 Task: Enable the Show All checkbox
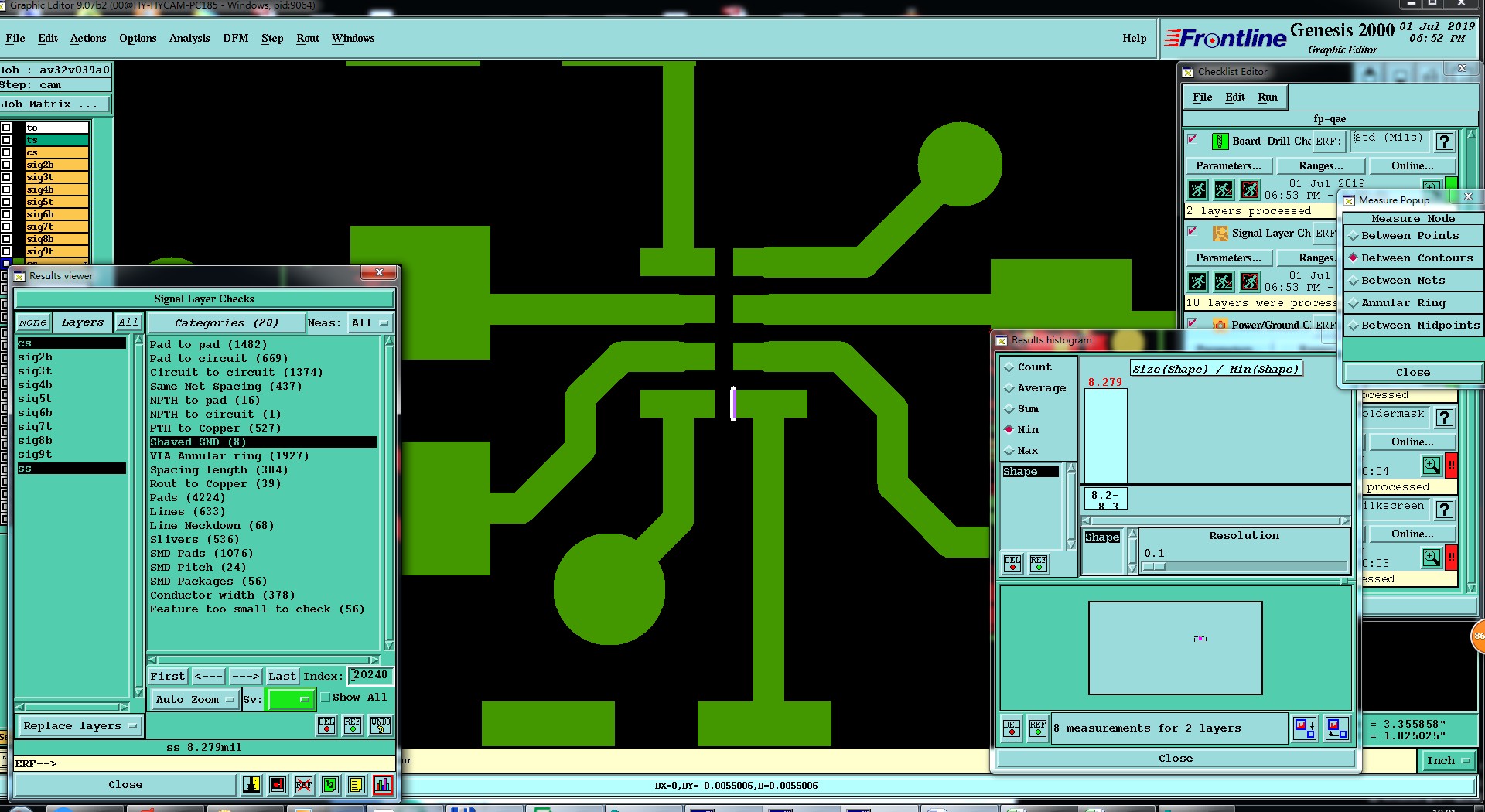[x=326, y=698]
